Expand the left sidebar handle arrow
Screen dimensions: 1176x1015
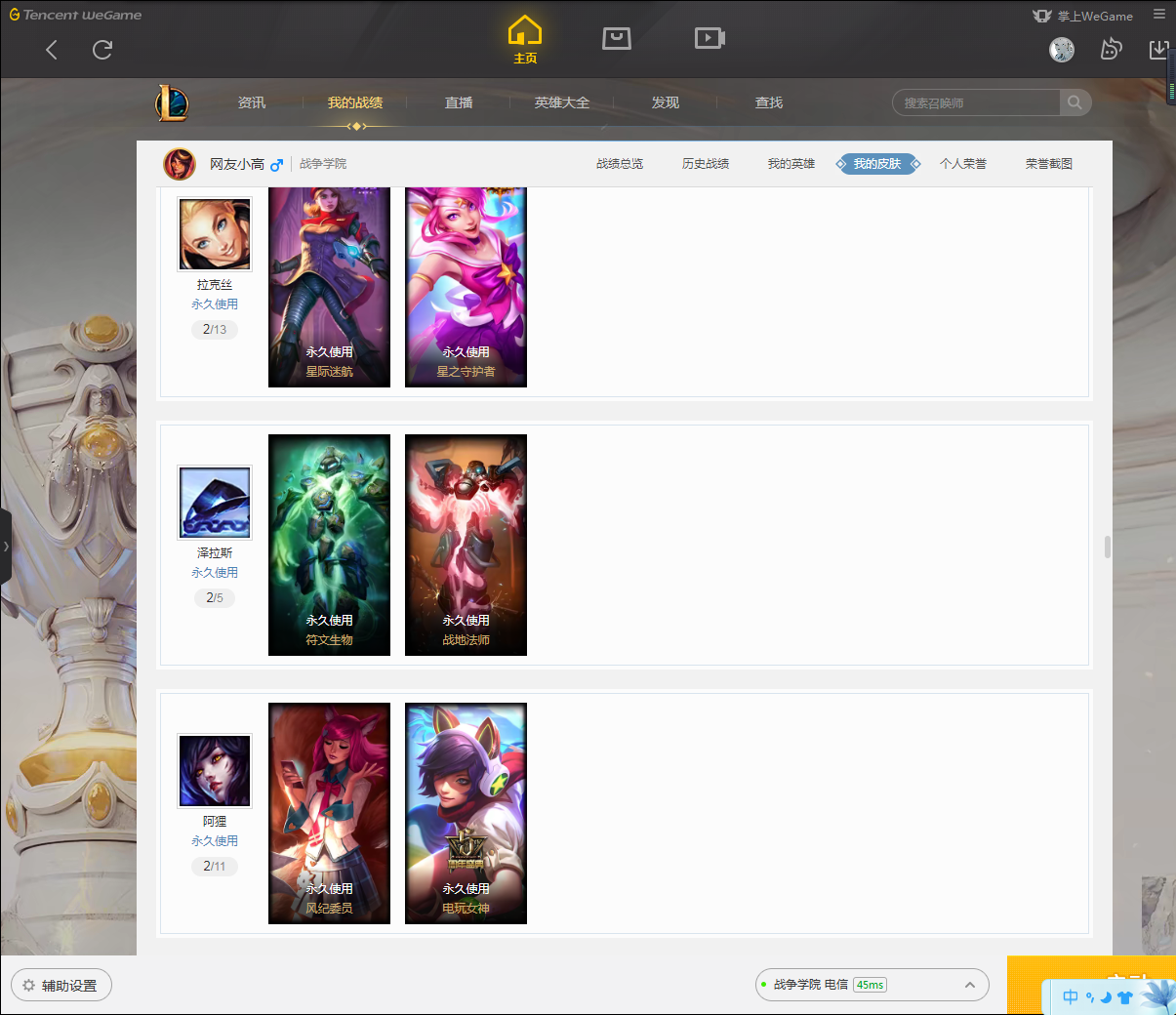pyautogui.click(x=5, y=547)
